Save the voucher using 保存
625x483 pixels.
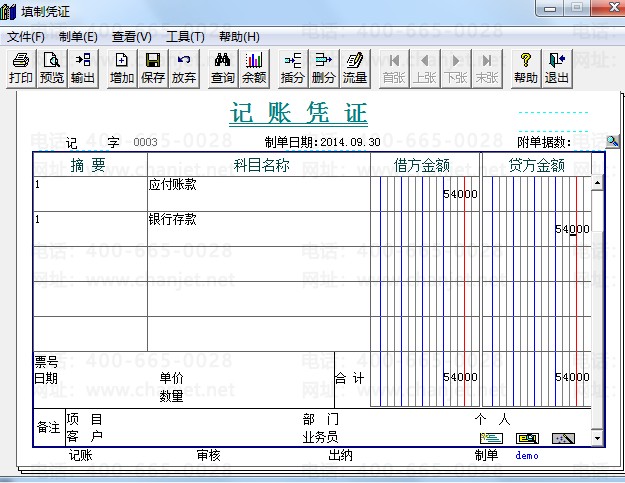click(x=153, y=67)
